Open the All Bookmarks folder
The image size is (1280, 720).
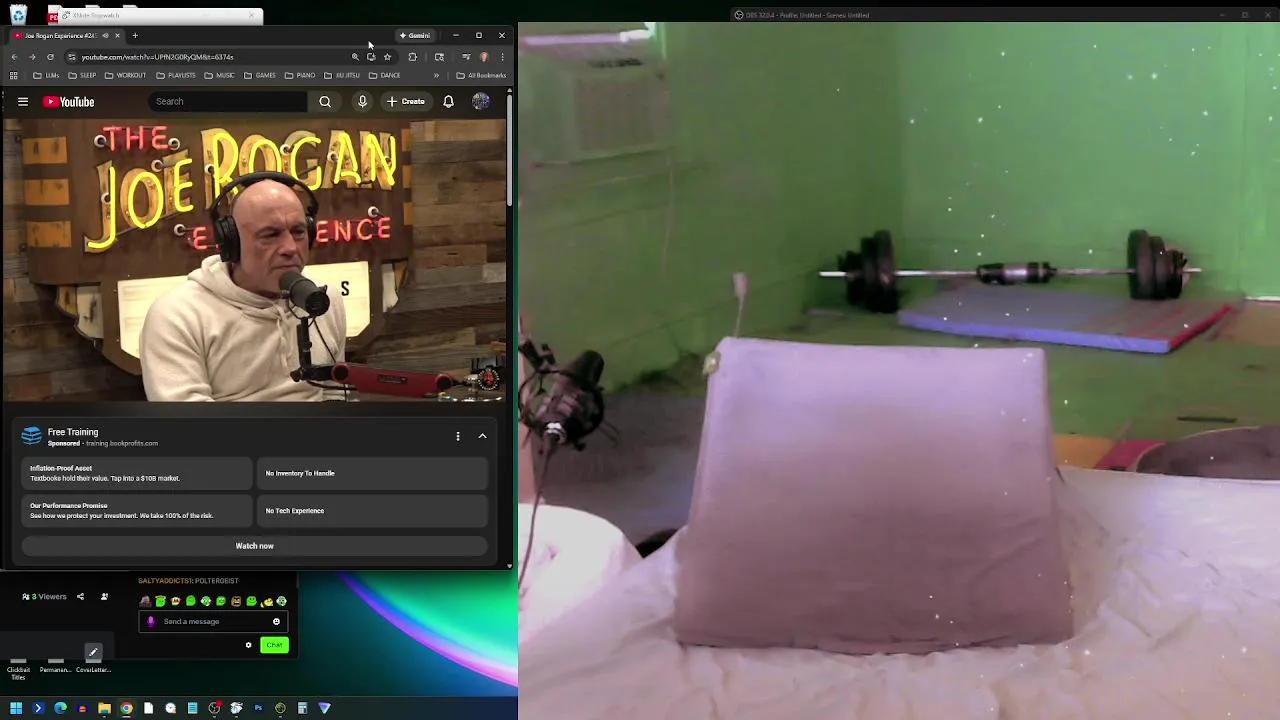(481, 75)
